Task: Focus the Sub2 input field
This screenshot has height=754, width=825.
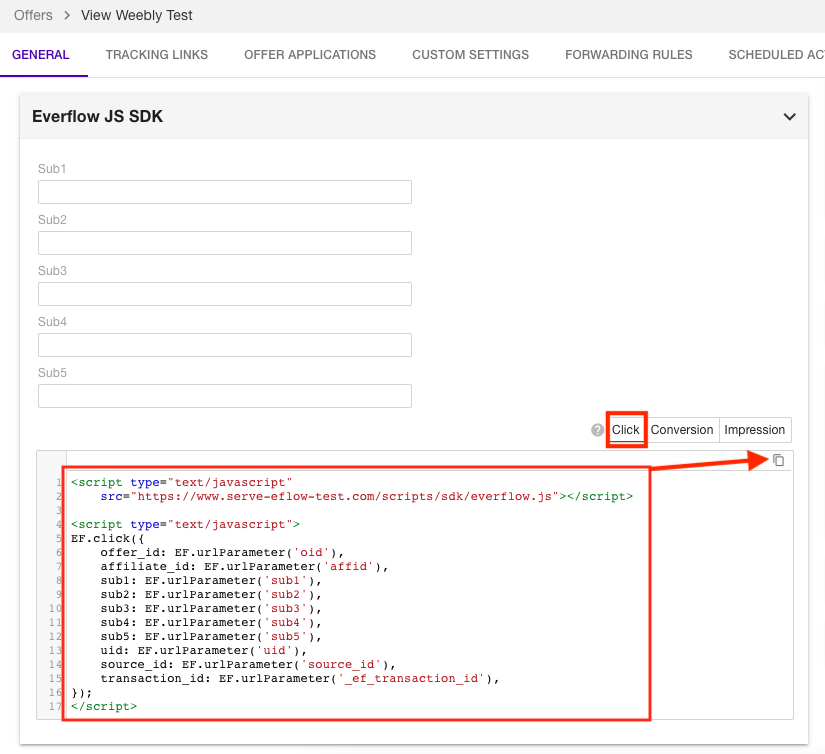Action: tap(225, 243)
